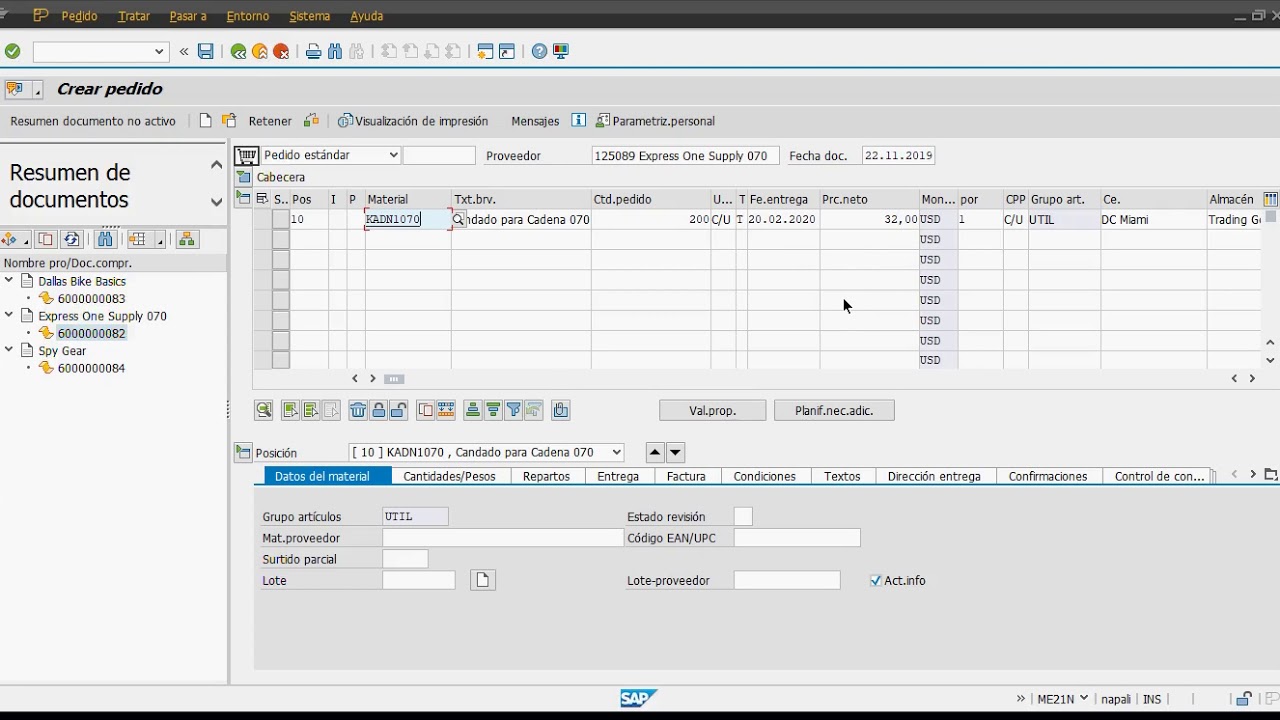
Task: Open the Posición item selector dropdown
Action: tap(616, 453)
